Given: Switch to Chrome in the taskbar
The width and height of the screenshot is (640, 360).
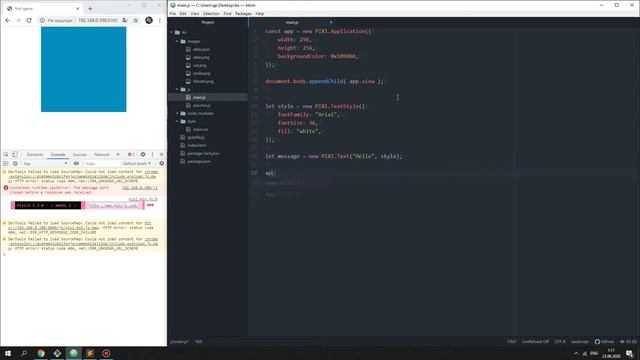Looking at the screenshot, I should coord(41,353).
